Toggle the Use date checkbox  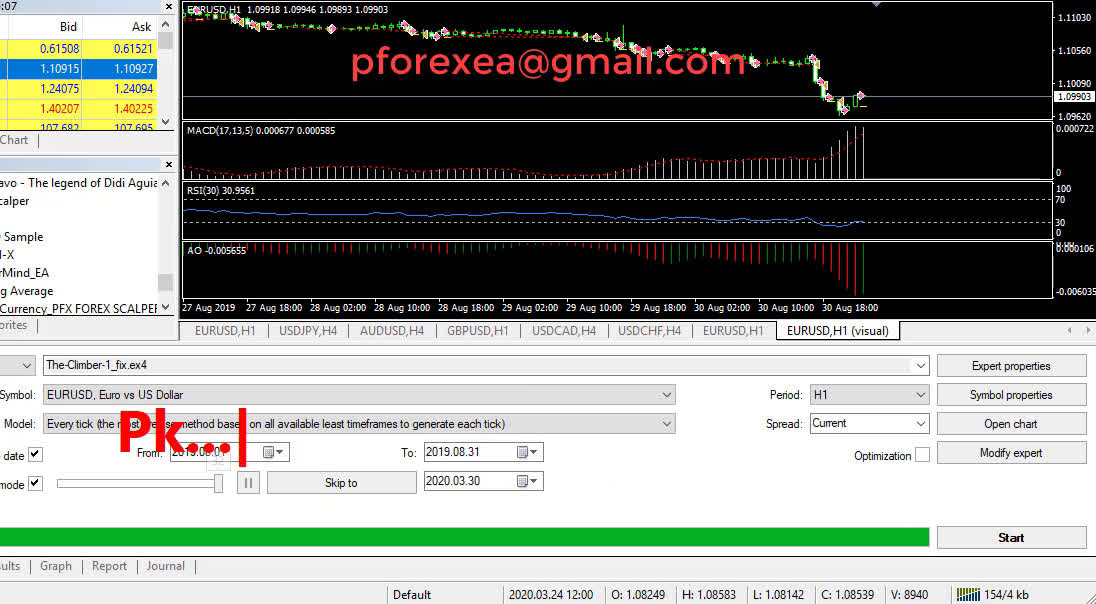(x=36, y=454)
